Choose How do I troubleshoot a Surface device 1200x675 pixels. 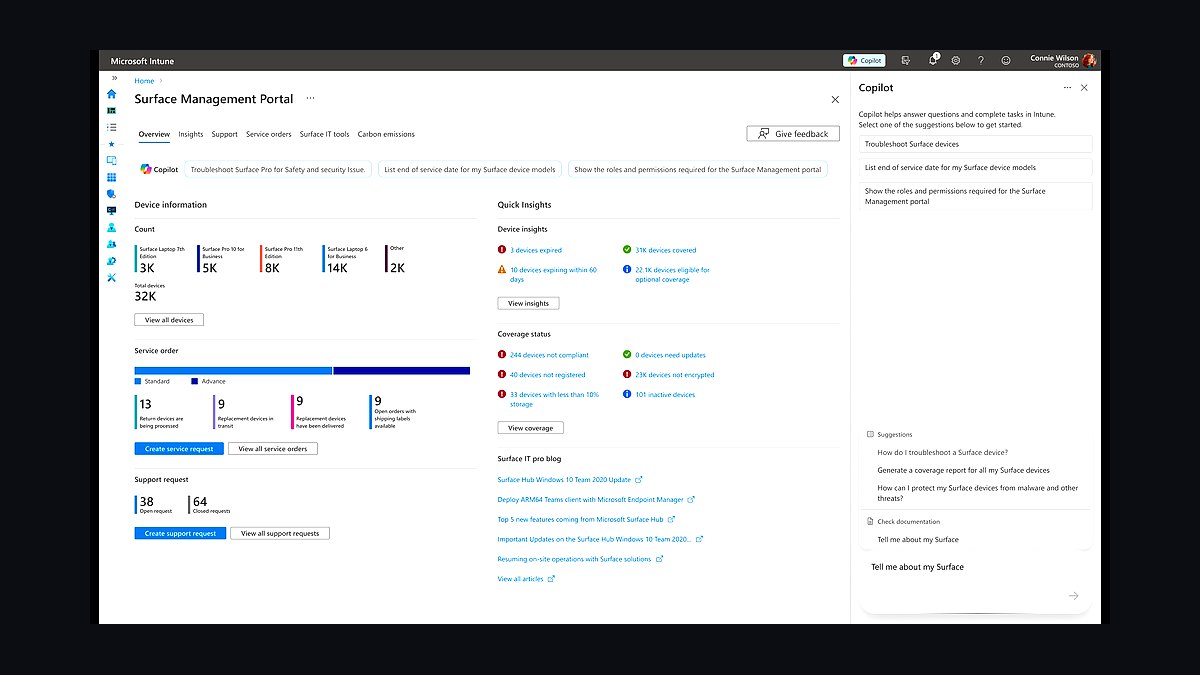(x=942, y=452)
